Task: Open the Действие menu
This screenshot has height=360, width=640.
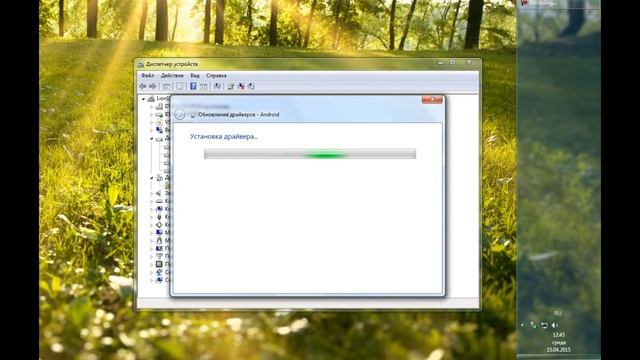Action: [x=172, y=76]
